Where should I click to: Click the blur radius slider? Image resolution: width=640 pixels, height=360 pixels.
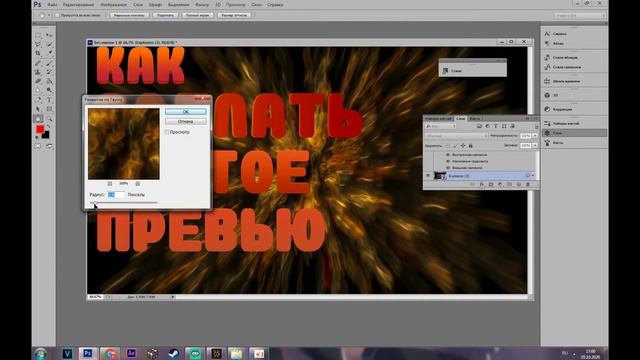[124, 202]
